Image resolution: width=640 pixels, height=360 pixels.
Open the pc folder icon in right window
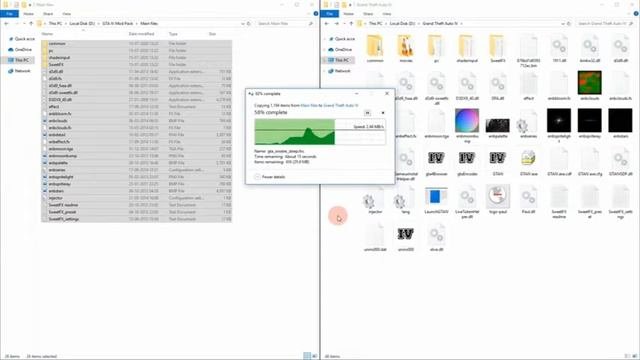[436, 46]
